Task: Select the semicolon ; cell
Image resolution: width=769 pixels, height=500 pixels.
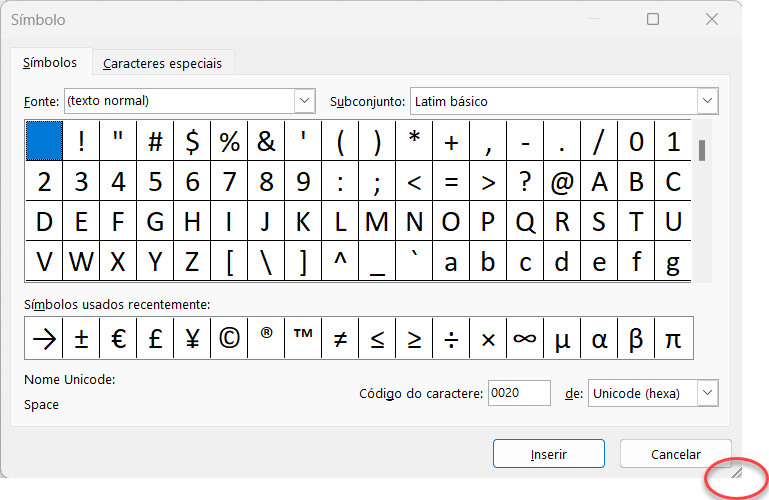Action: 377,181
